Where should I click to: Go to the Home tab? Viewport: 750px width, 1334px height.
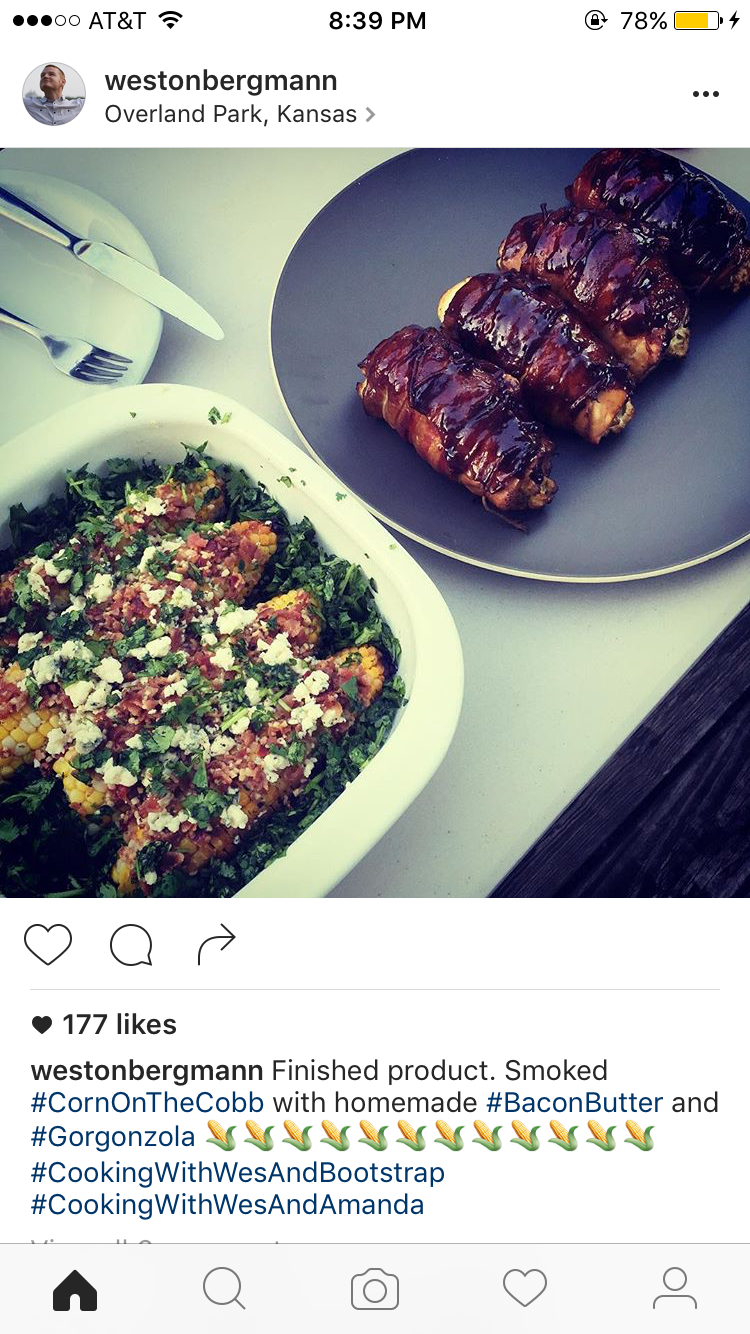[x=75, y=1289]
